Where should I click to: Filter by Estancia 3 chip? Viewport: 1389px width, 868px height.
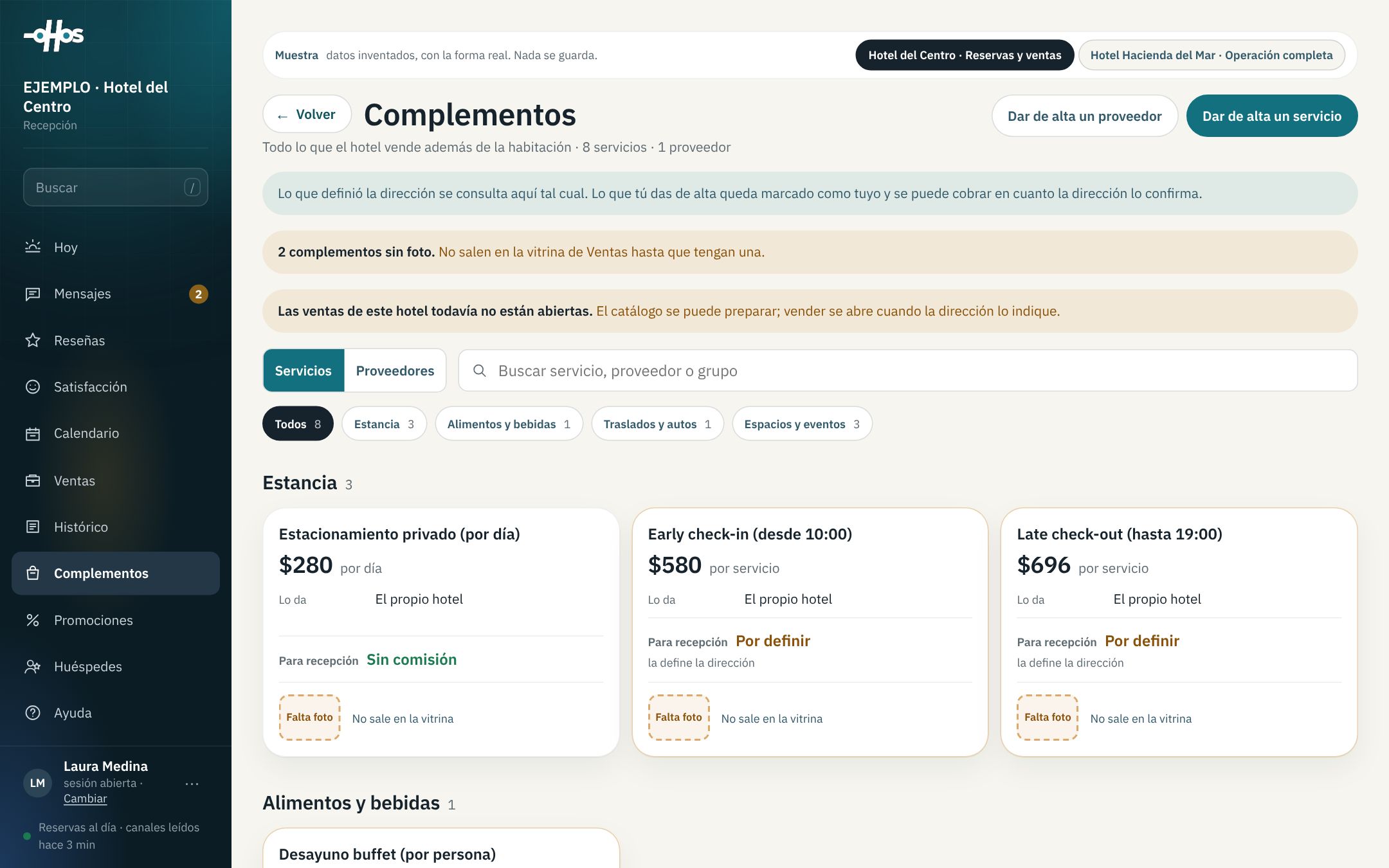click(x=384, y=424)
